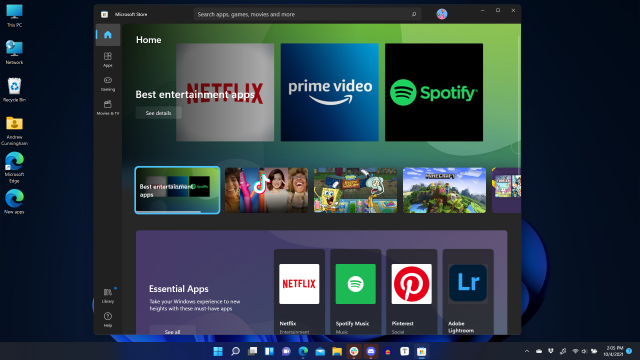Open the taskbar clock and date
The height and width of the screenshot is (360, 640).
pos(613,351)
